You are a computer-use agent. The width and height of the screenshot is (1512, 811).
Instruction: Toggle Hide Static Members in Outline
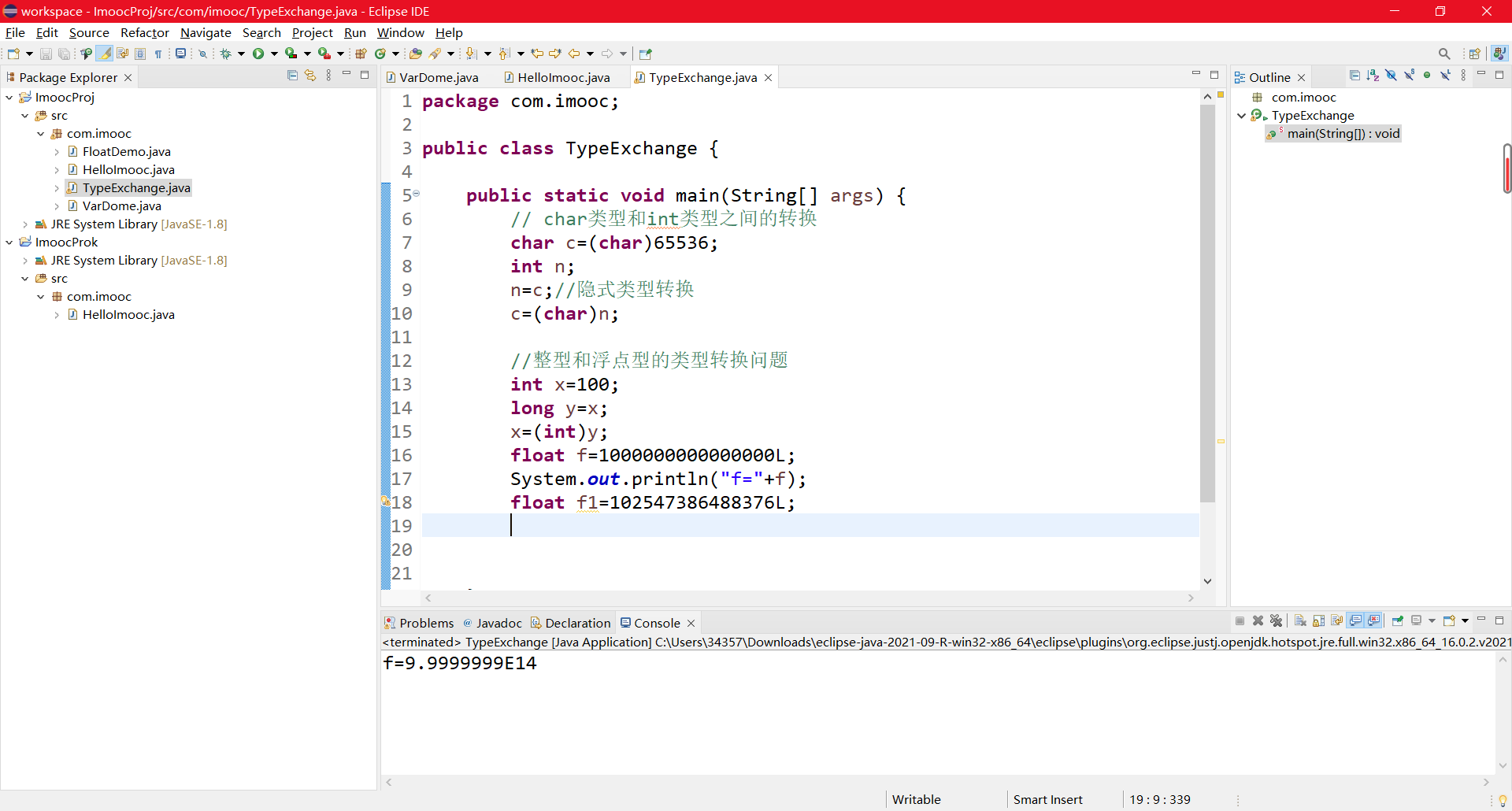[1409, 76]
